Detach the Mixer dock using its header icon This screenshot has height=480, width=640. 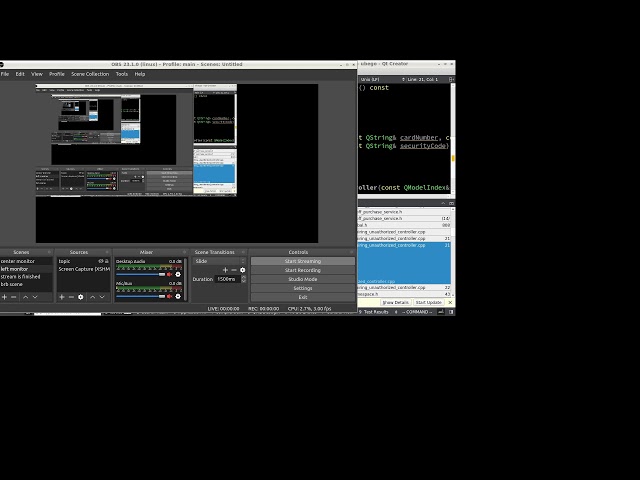click(184, 252)
